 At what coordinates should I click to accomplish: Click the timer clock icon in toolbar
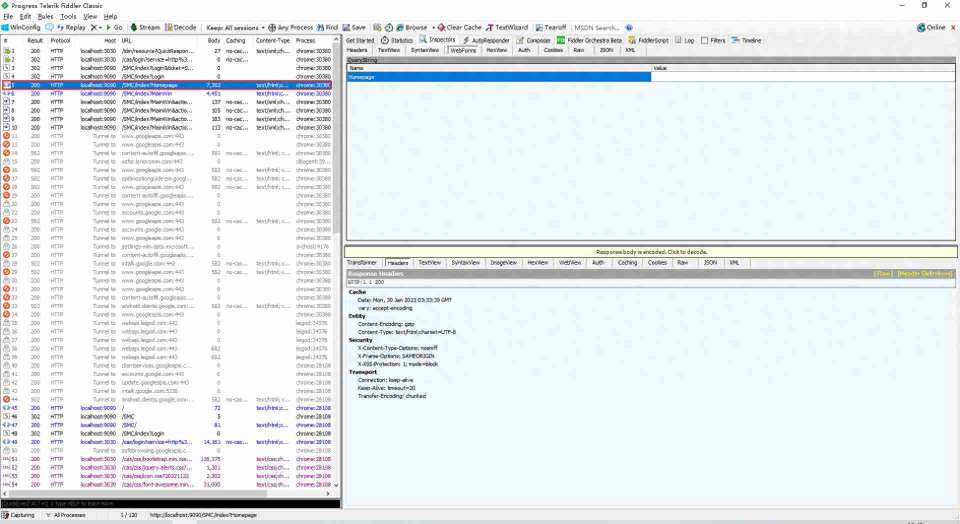pyautogui.click(x=388, y=28)
